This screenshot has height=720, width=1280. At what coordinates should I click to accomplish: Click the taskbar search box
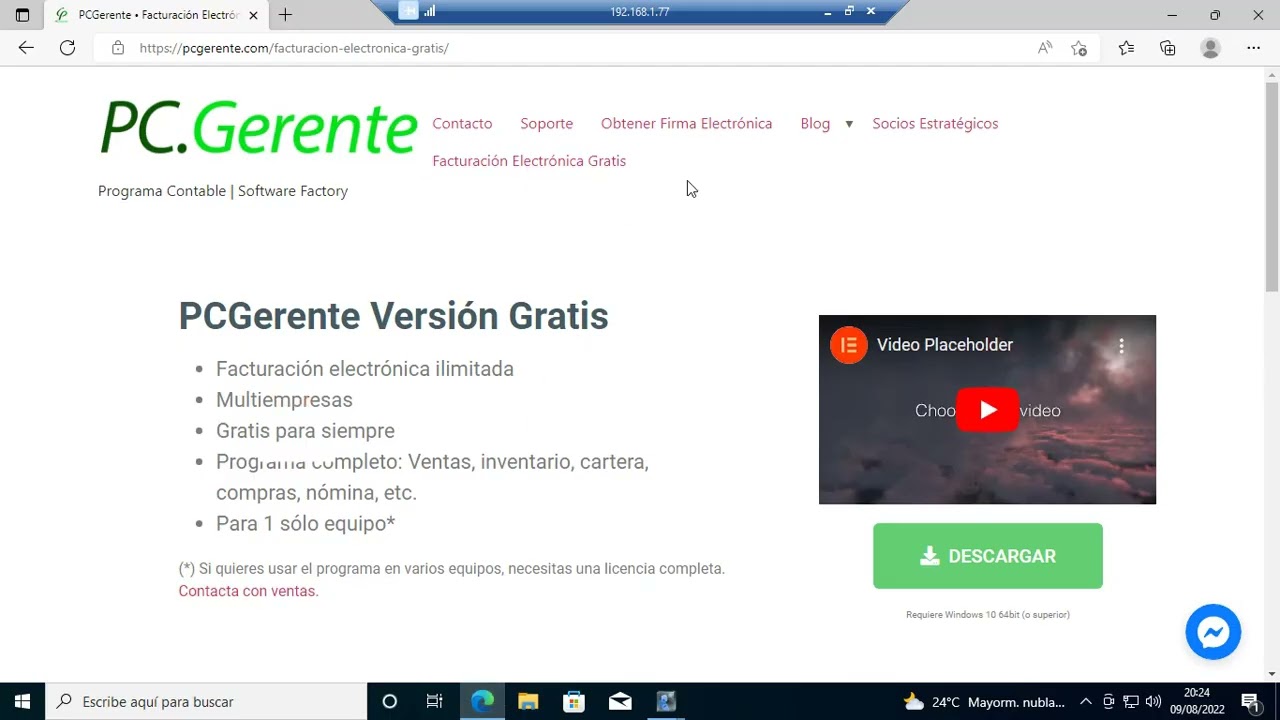pyautogui.click(x=207, y=701)
